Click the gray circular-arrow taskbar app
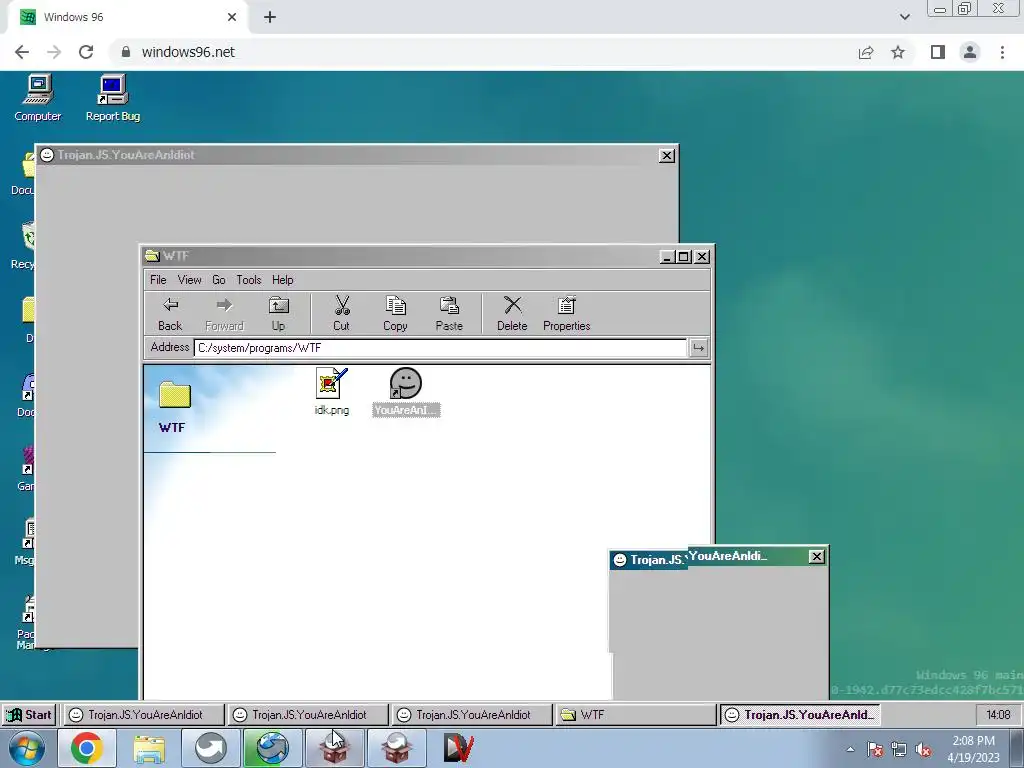Screen dimensions: 1024x768 coord(210,748)
